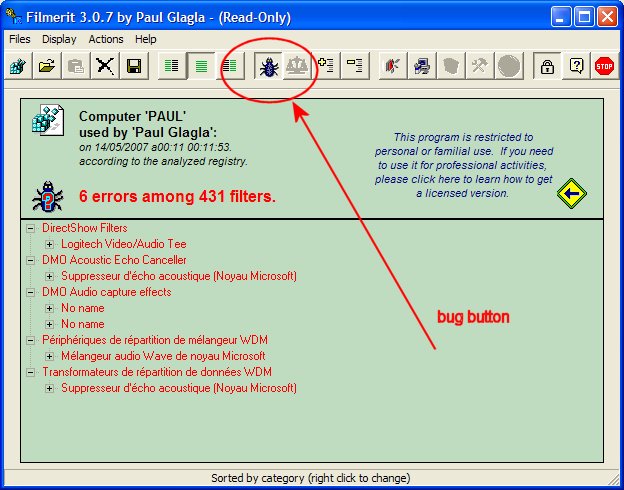
Task: Select the half black, half green list icon
Action: pyautogui.click(x=230, y=66)
